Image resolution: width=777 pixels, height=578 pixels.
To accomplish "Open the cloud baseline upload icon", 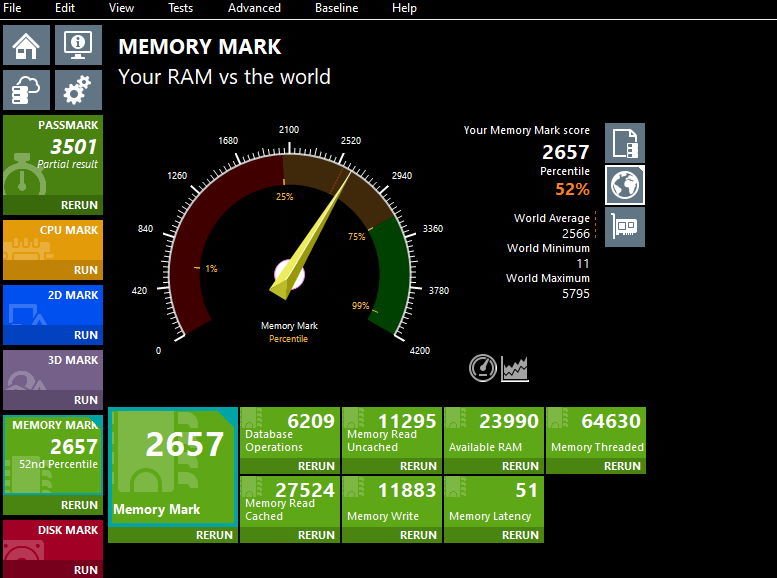I will point(26,90).
